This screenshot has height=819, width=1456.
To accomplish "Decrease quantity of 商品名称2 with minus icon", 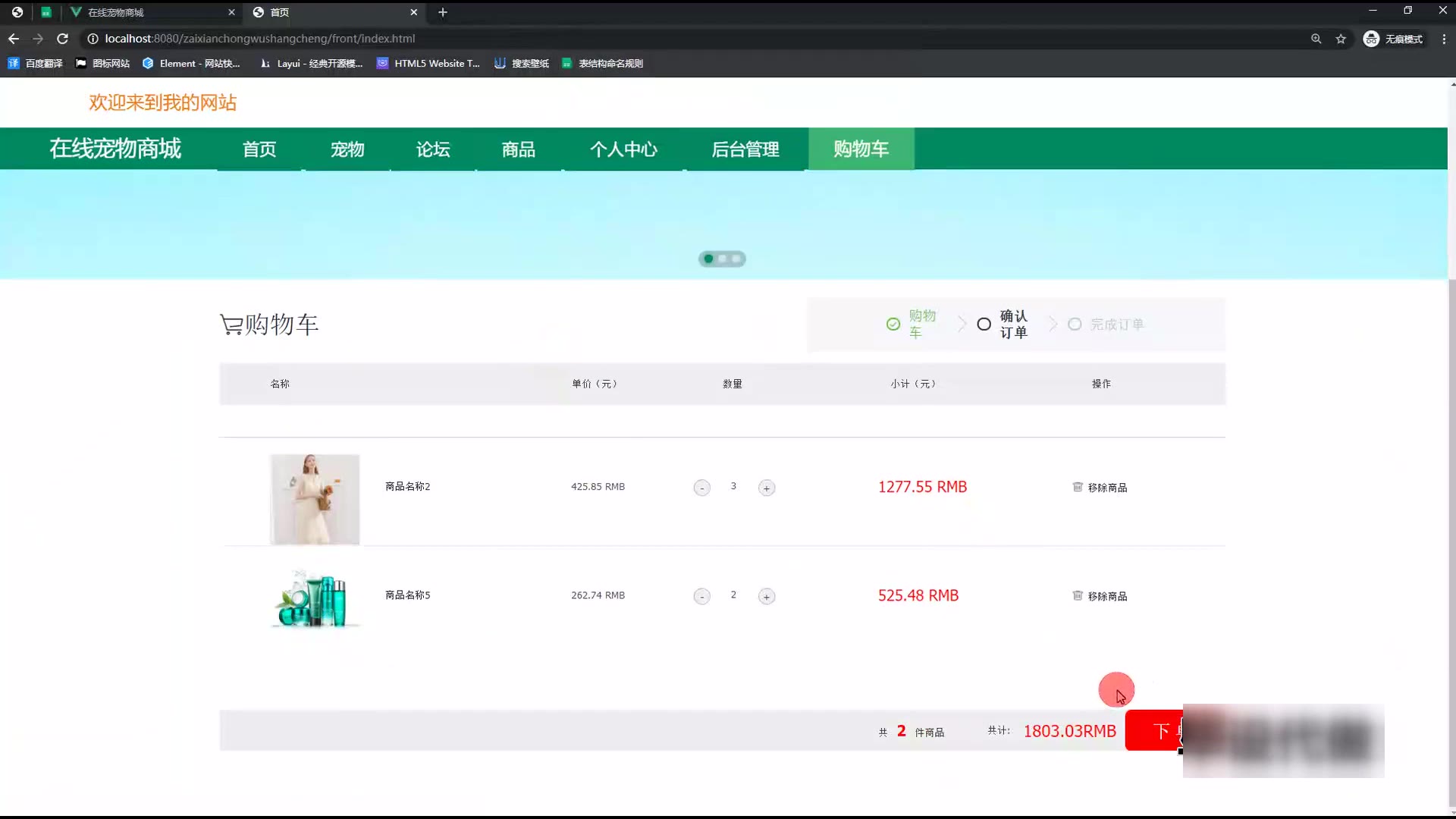I will coord(702,488).
